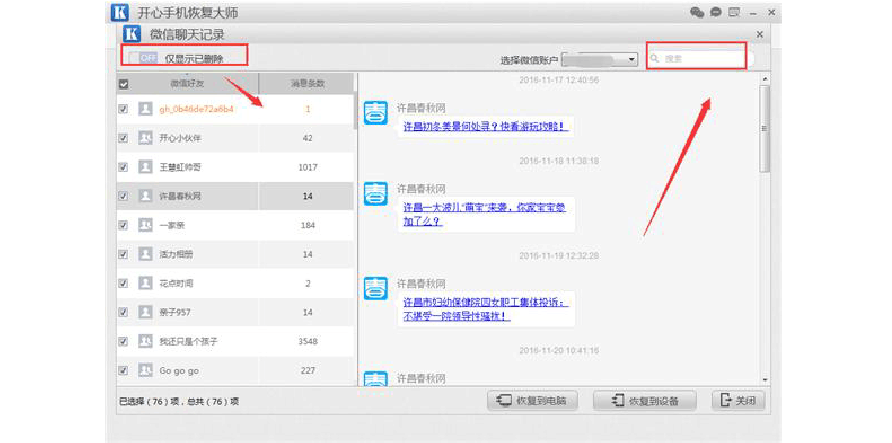The width and height of the screenshot is (892, 443).
Task: Click the avatar icon of 花点时间
Action: point(145,283)
